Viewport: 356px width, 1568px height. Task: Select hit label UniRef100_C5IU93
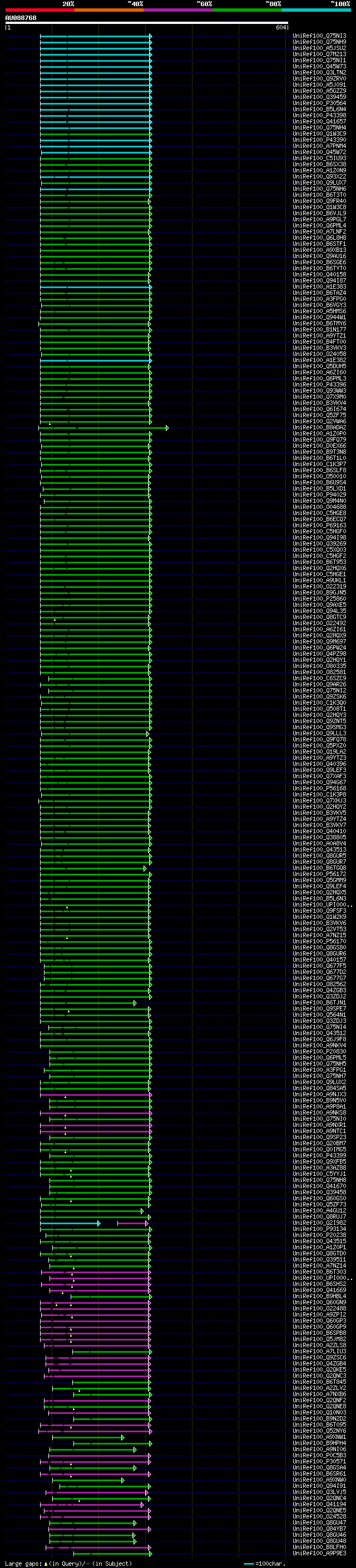click(x=319, y=159)
